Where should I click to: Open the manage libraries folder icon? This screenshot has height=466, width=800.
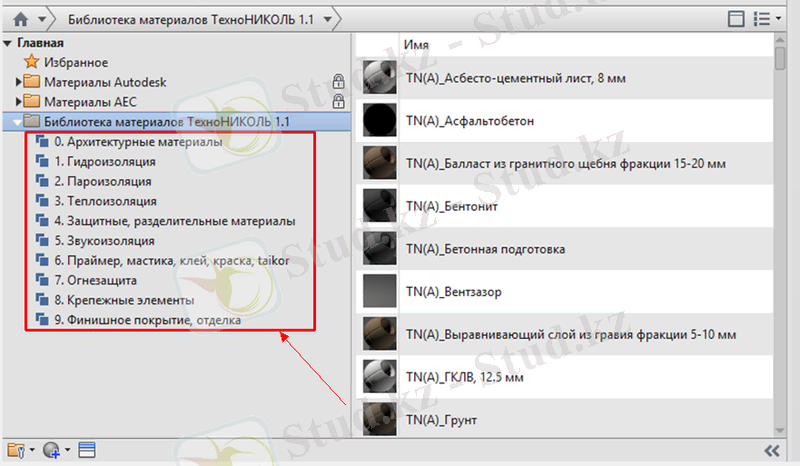coord(16,450)
